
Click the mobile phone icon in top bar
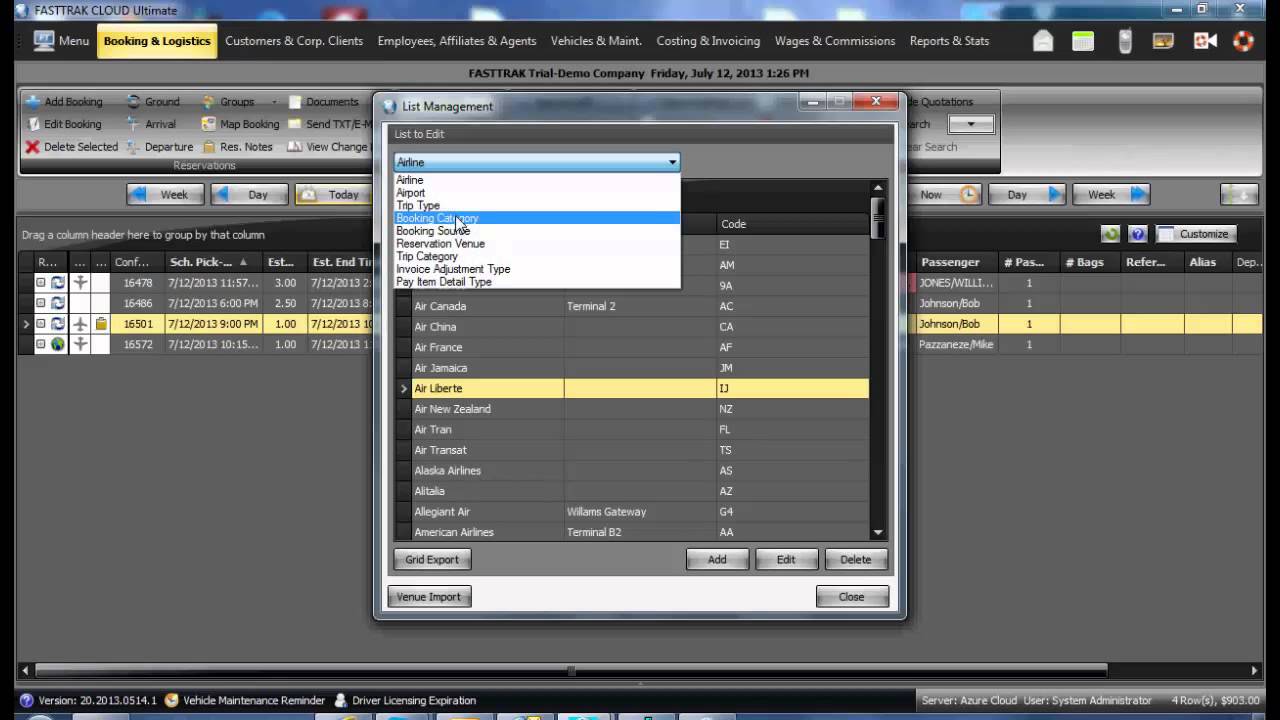point(1125,41)
